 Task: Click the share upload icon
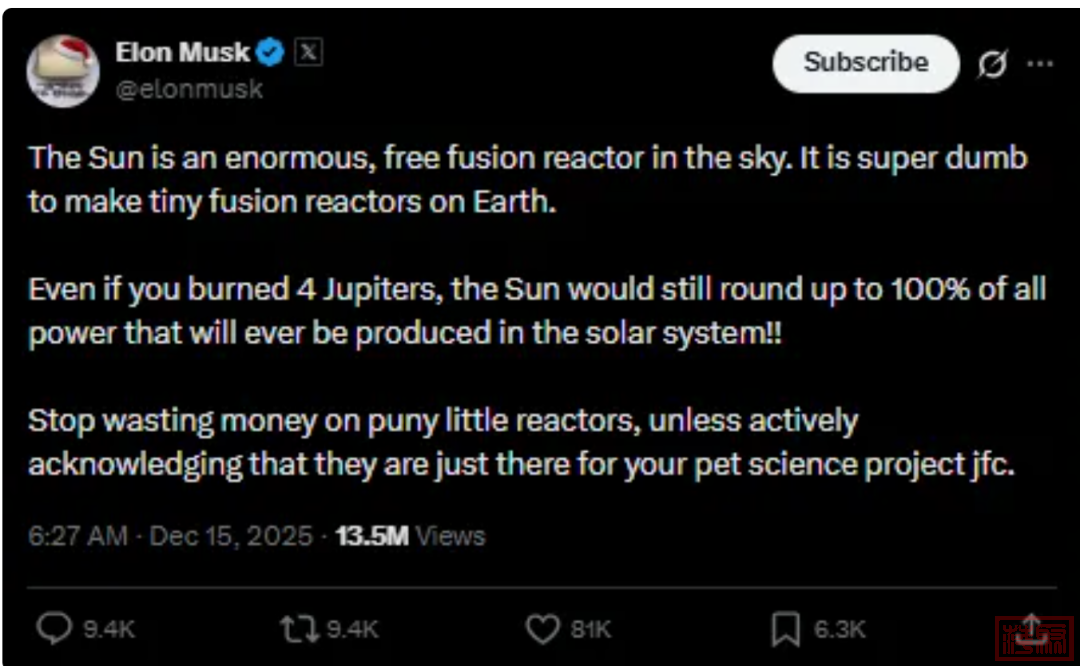coord(1031,628)
